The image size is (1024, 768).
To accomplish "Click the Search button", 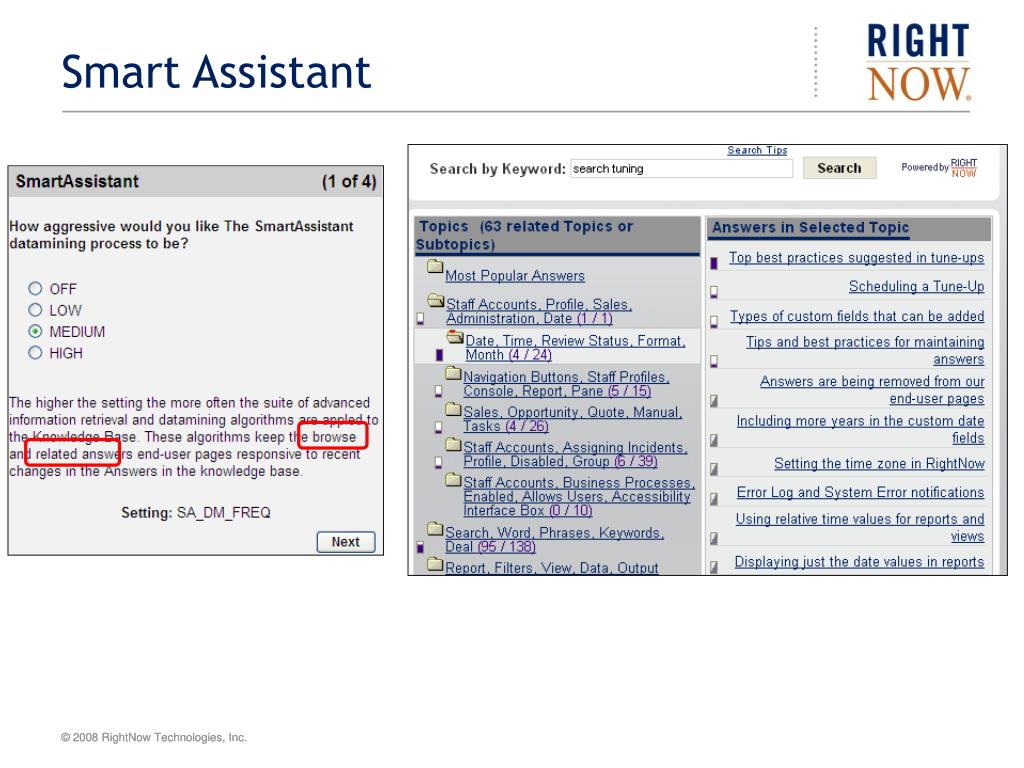I will pyautogui.click(x=839, y=168).
